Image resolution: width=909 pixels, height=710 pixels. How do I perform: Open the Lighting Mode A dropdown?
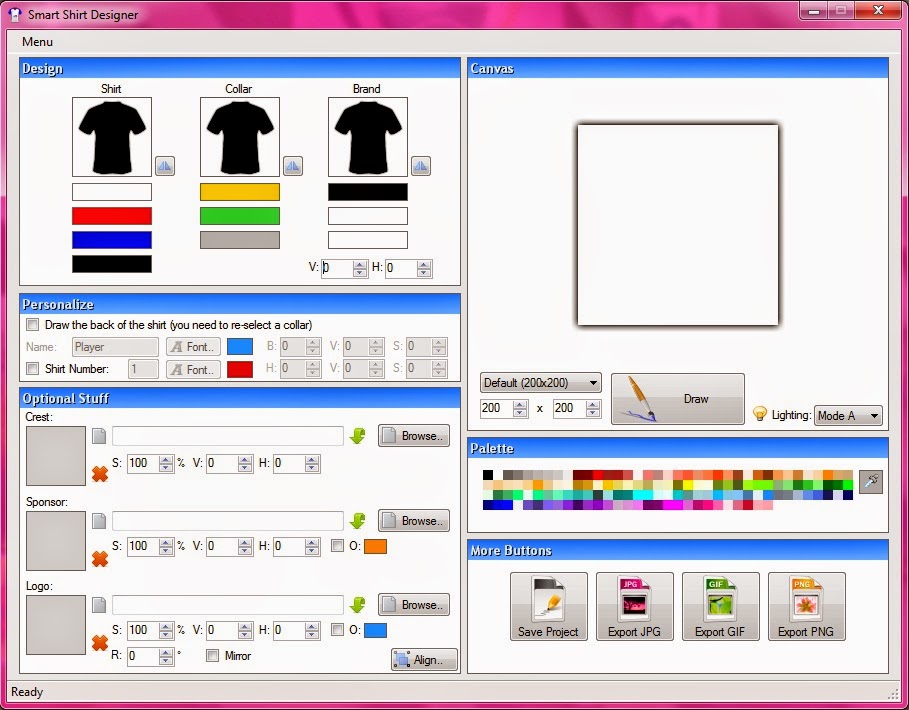(x=848, y=416)
